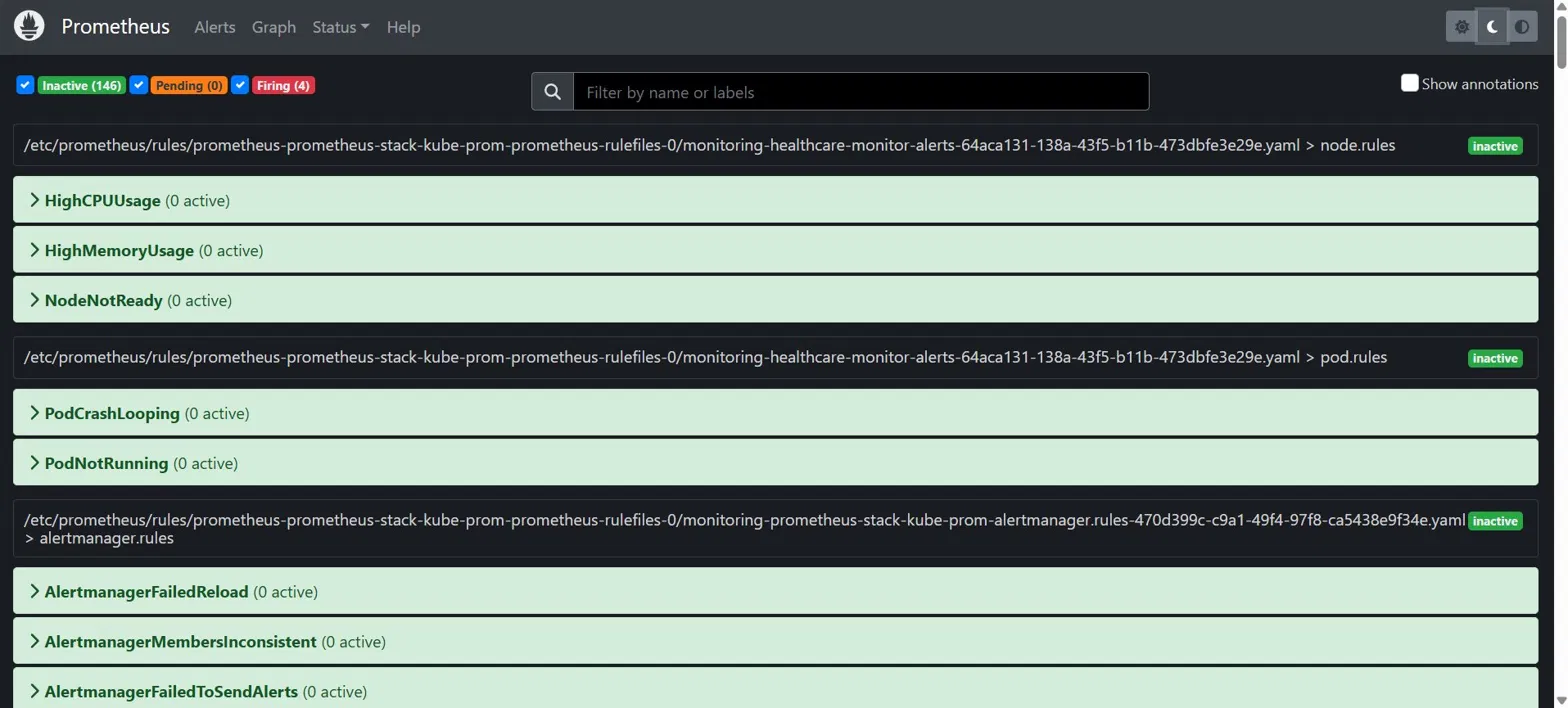Click the scrollbar down arrow
This screenshot has width=1568, height=708.
point(1560,700)
